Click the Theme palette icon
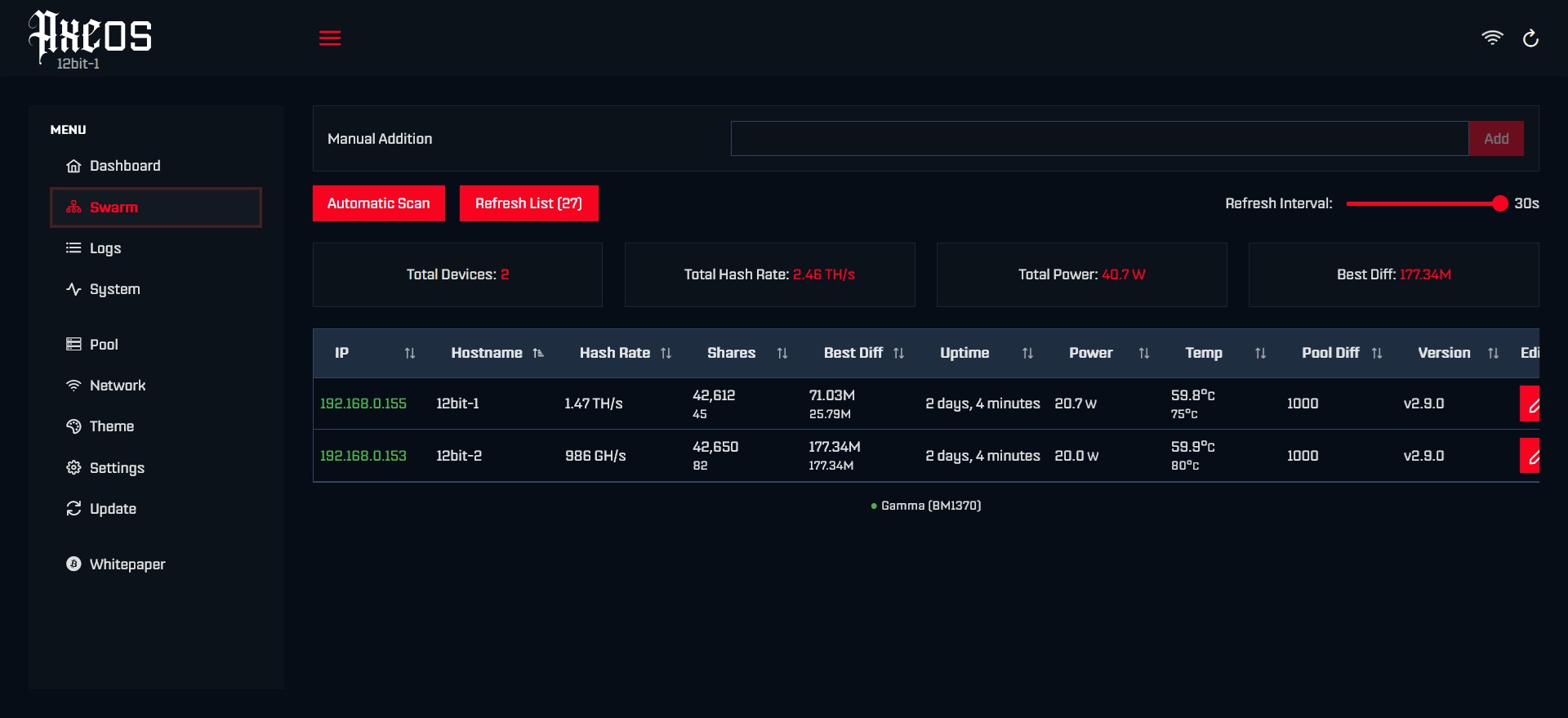The height and width of the screenshot is (718, 1568). tap(73, 426)
